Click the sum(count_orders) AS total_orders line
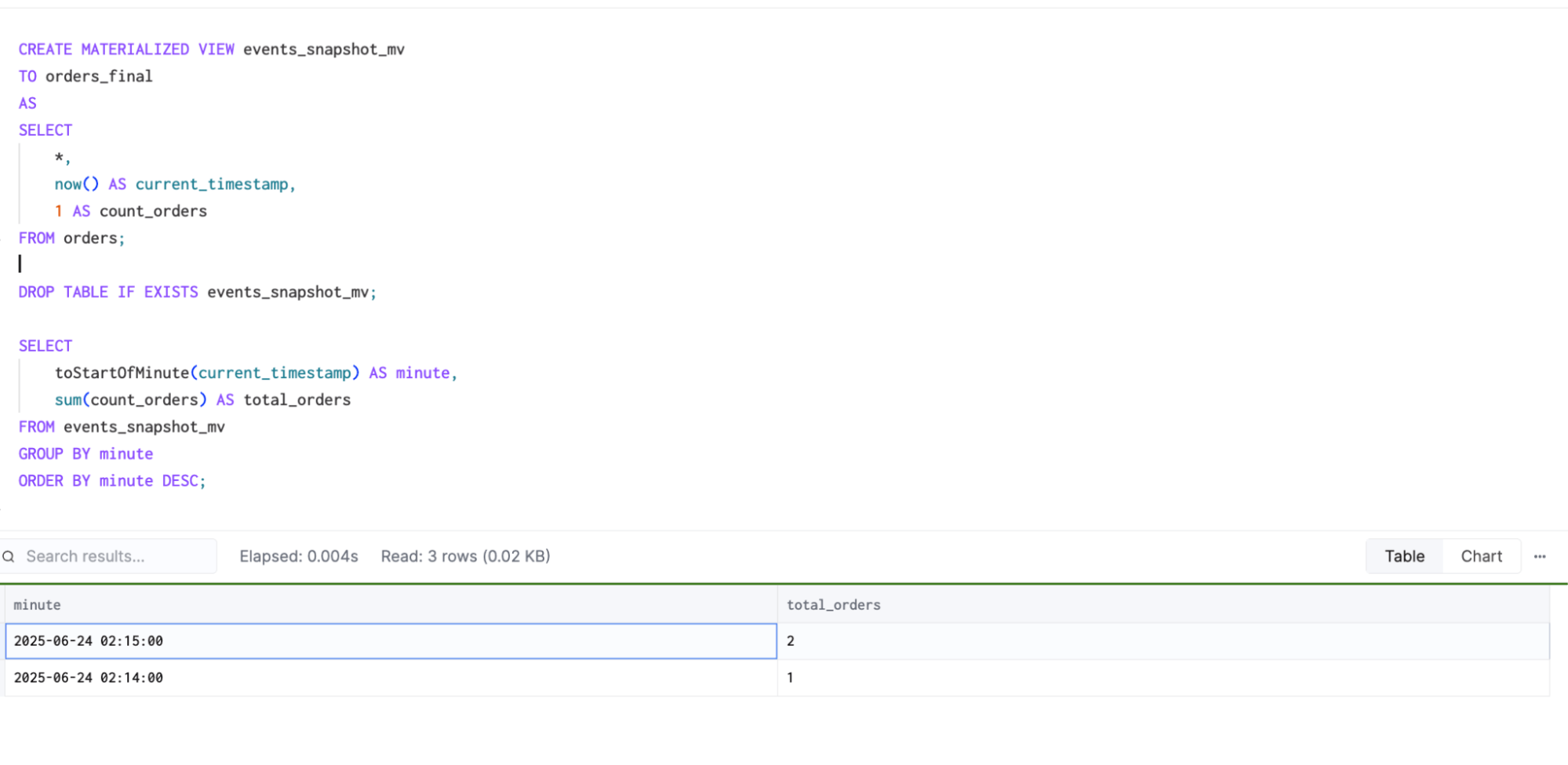 click(202, 399)
